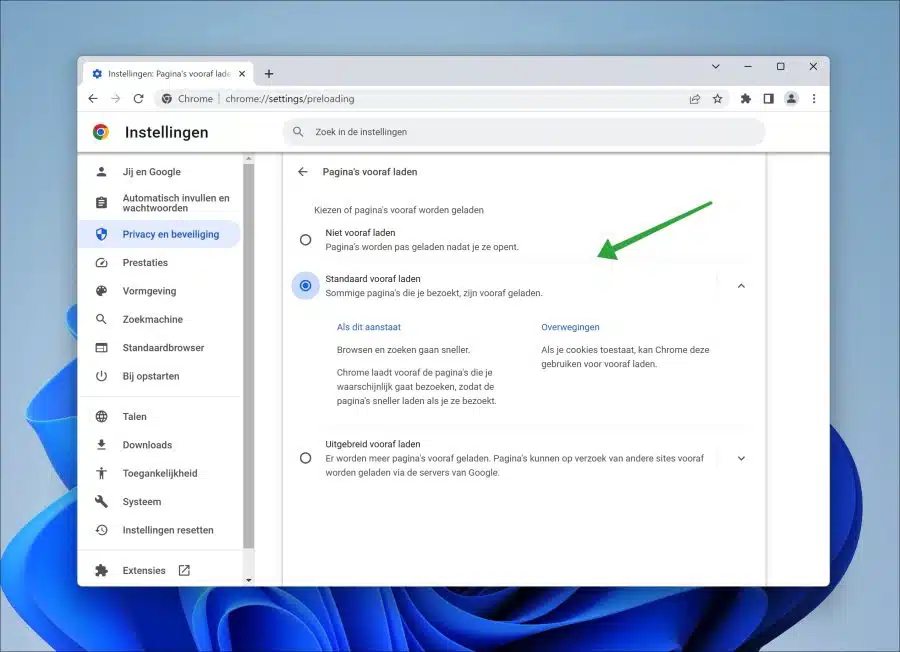The width and height of the screenshot is (900, 652).
Task: Click the Chrome logo beside Instellingen
Action: tap(101, 132)
